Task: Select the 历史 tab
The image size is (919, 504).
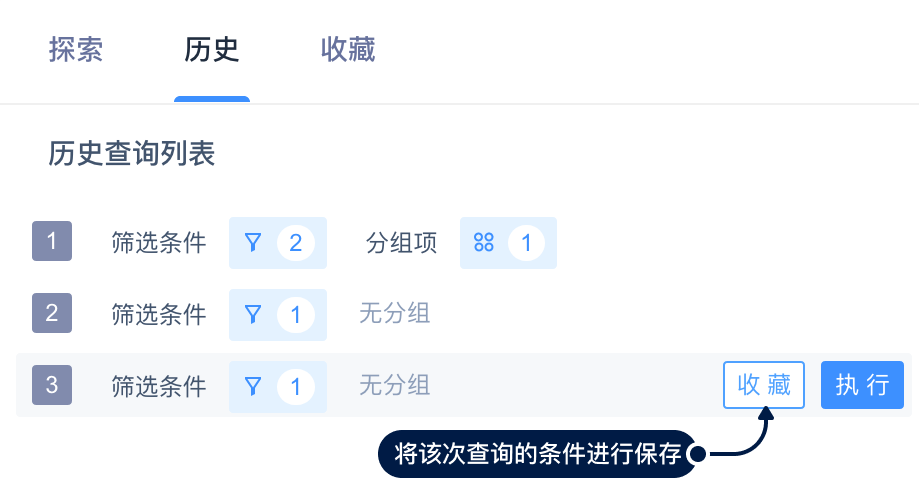Action: [x=212, y=50]
